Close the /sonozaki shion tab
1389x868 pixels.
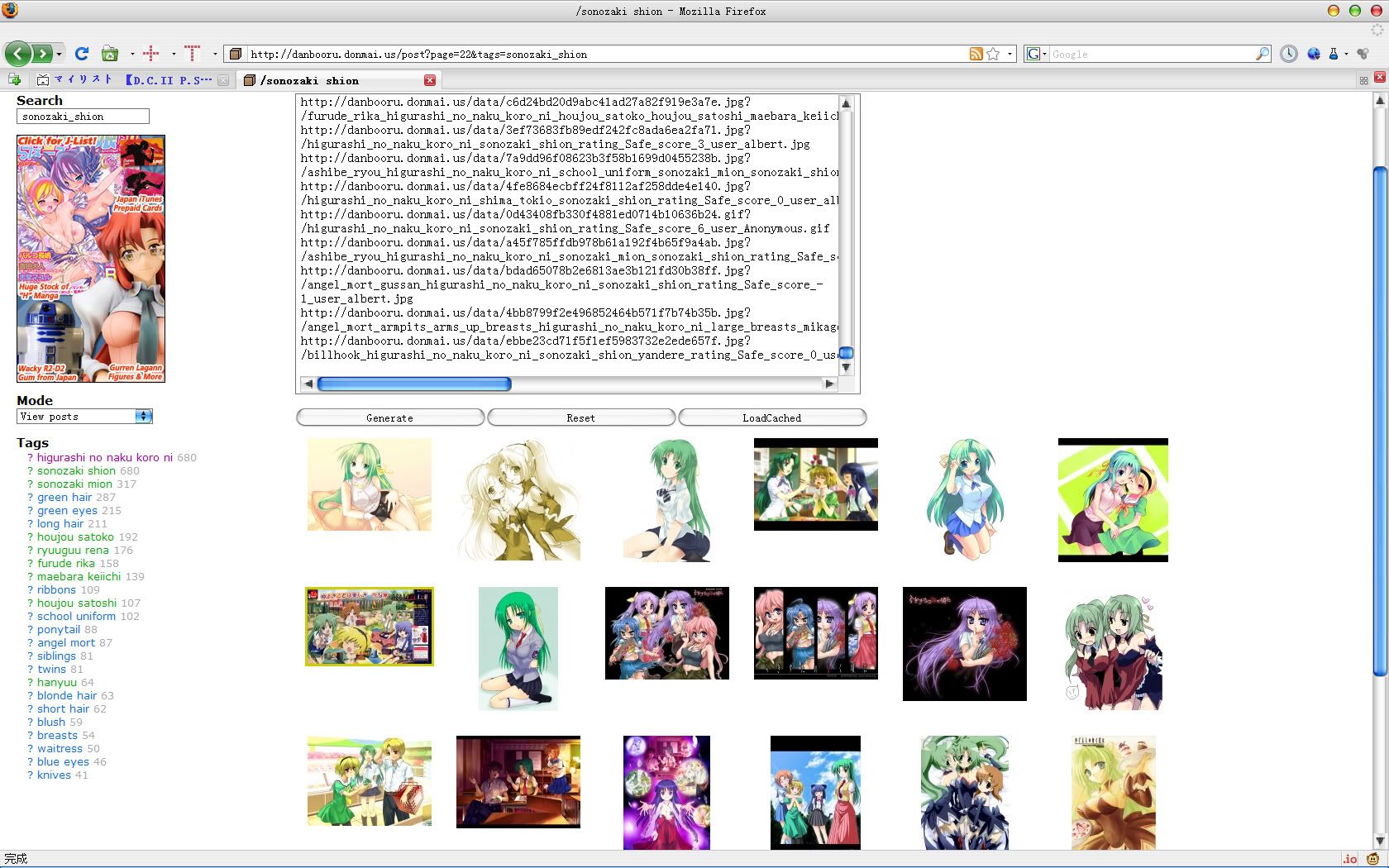[430, 80]
